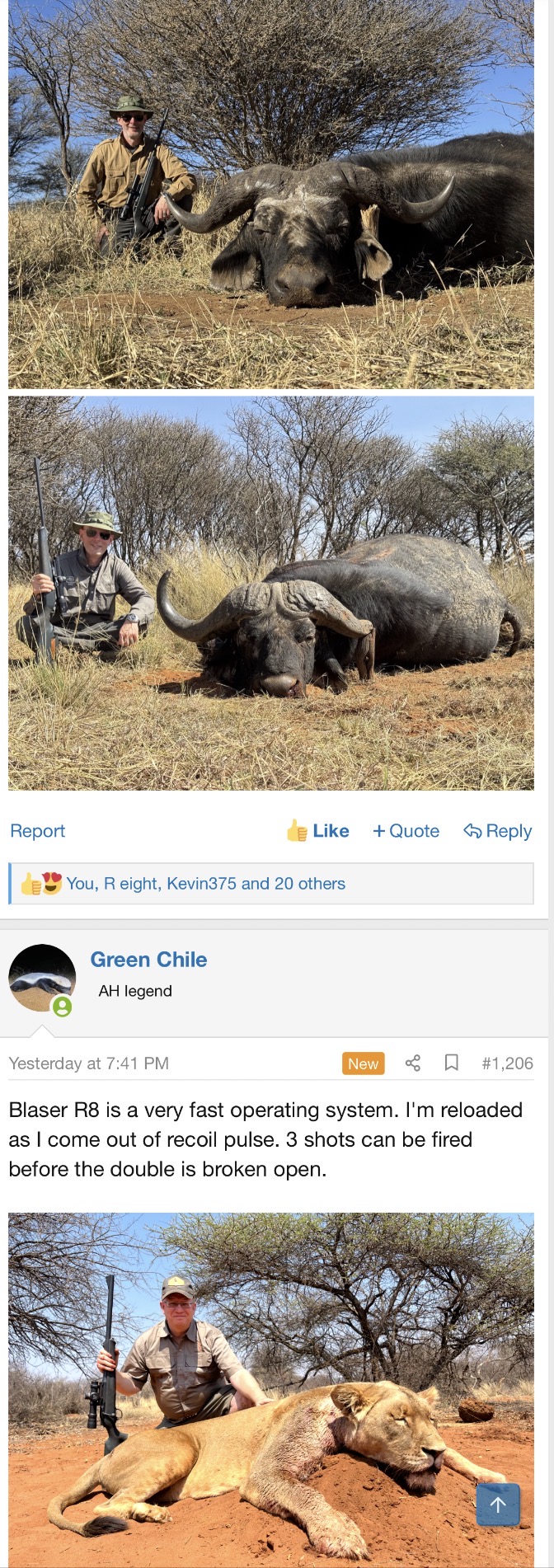Open the hunter-left buffalo photo with blue sky
Screen dimensions: 554x1568
pyautogui.click(x=271, y=194)
